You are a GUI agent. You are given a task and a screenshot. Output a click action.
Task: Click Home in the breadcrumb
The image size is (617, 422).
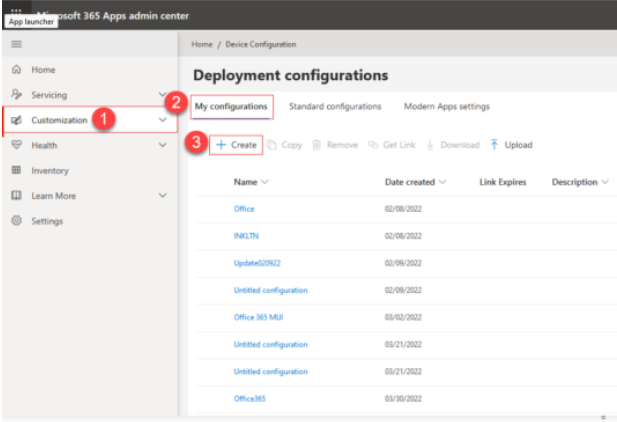coord(202,44)
